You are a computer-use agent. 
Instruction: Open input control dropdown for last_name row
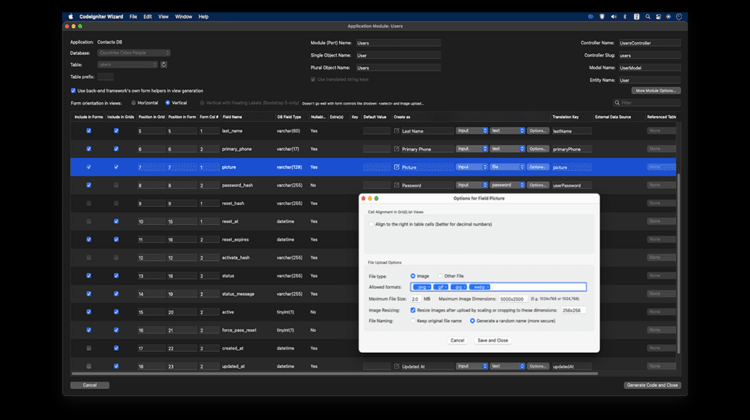tap(472, 131)
